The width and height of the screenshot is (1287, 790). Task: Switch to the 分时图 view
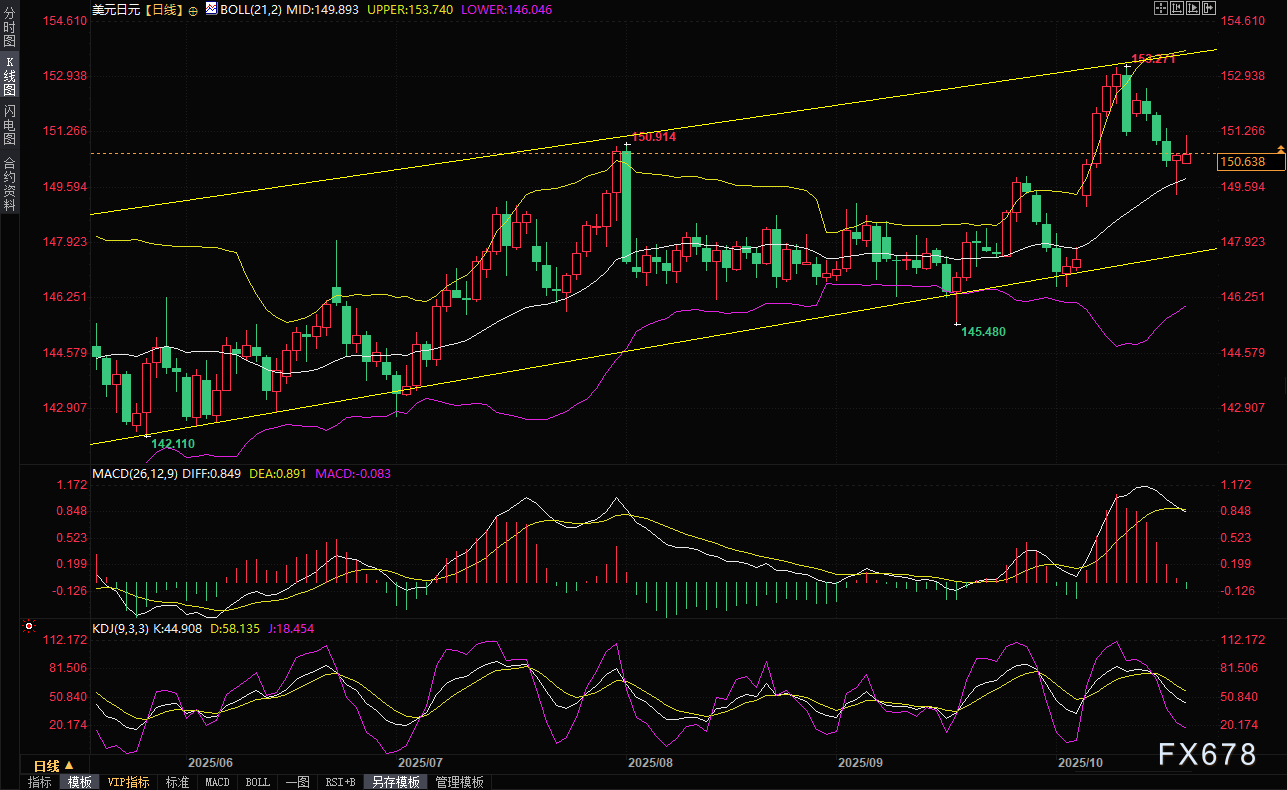[x=9, y=29]
